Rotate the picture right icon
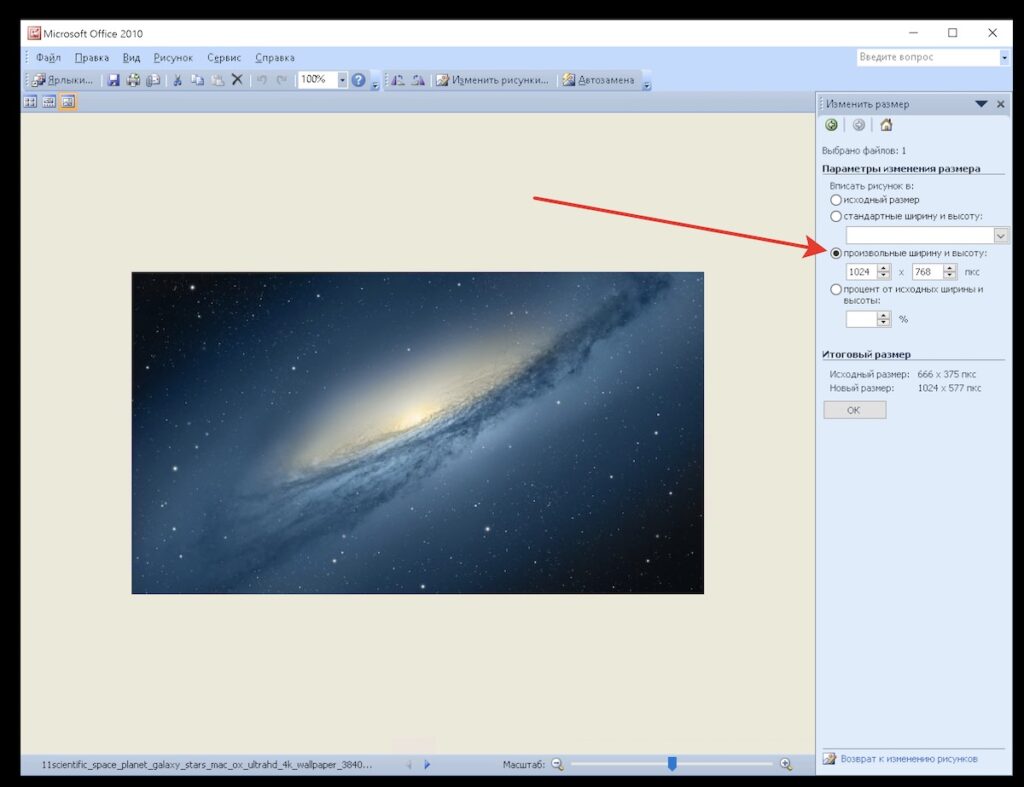The image size is (1024, 787). 418,80
